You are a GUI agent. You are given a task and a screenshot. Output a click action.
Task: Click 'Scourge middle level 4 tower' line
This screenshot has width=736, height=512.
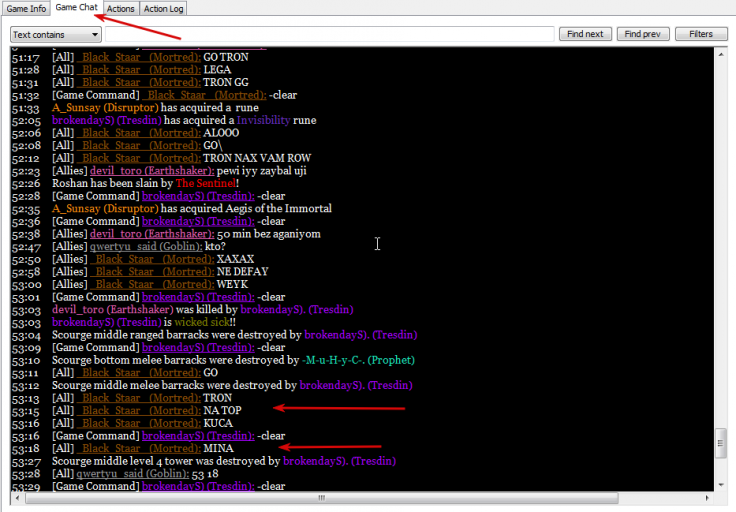(x=224, y=461)
